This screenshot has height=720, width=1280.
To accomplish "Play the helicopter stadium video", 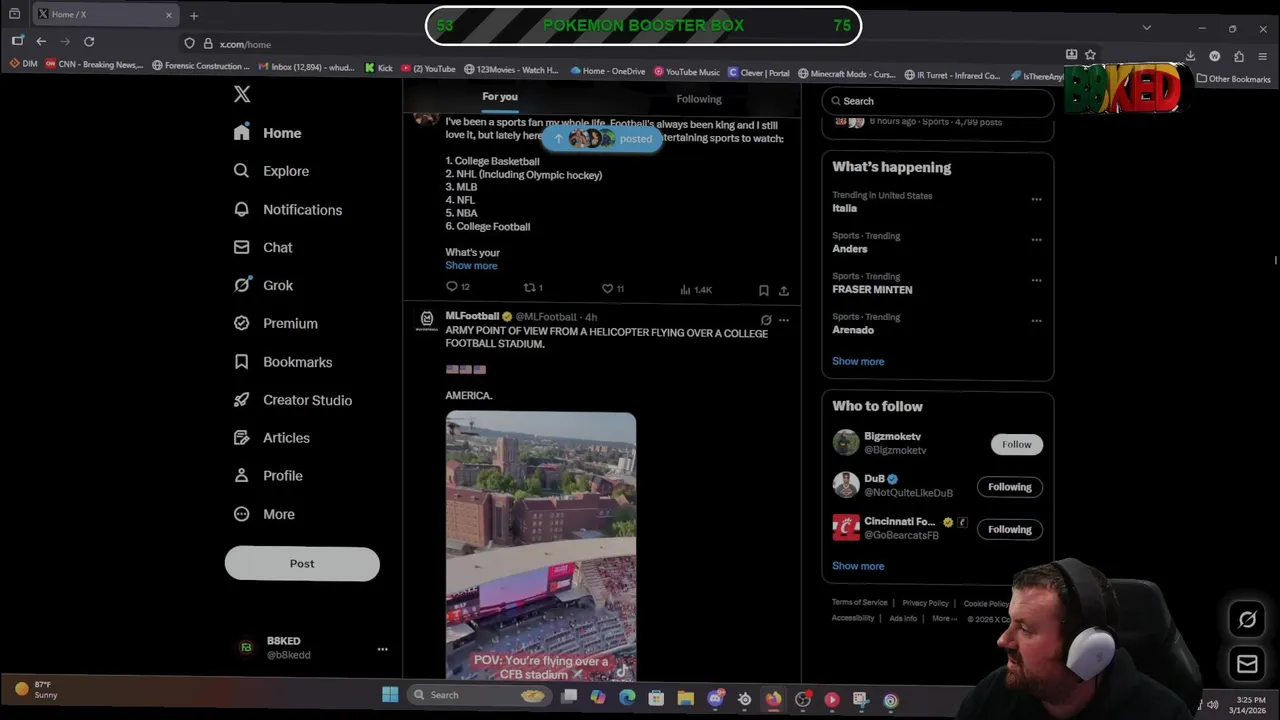I will [541, 546].
